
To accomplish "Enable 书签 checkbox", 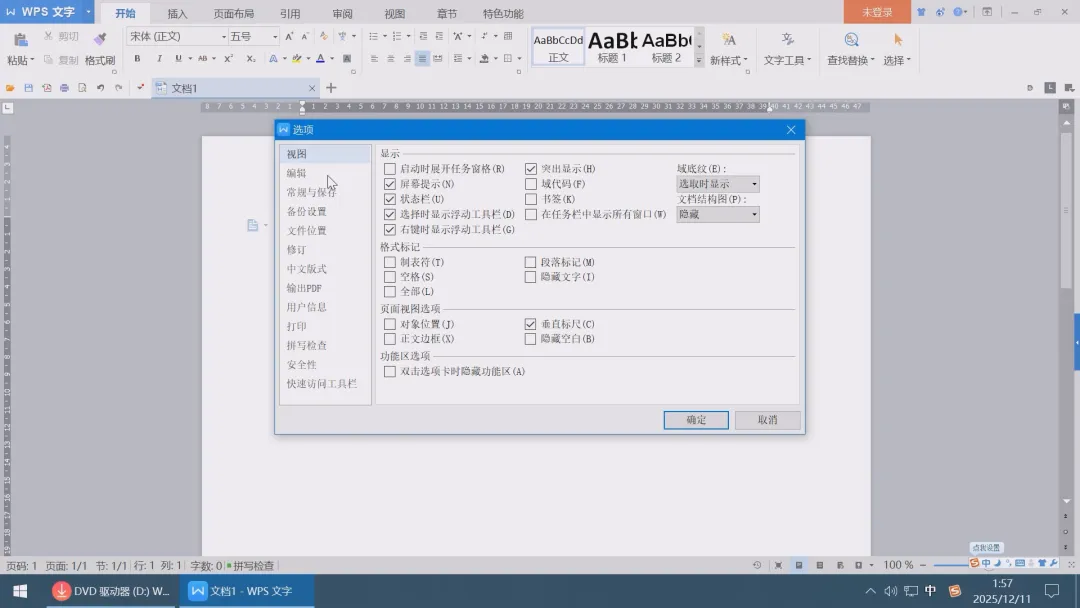I will pos(530,199).
